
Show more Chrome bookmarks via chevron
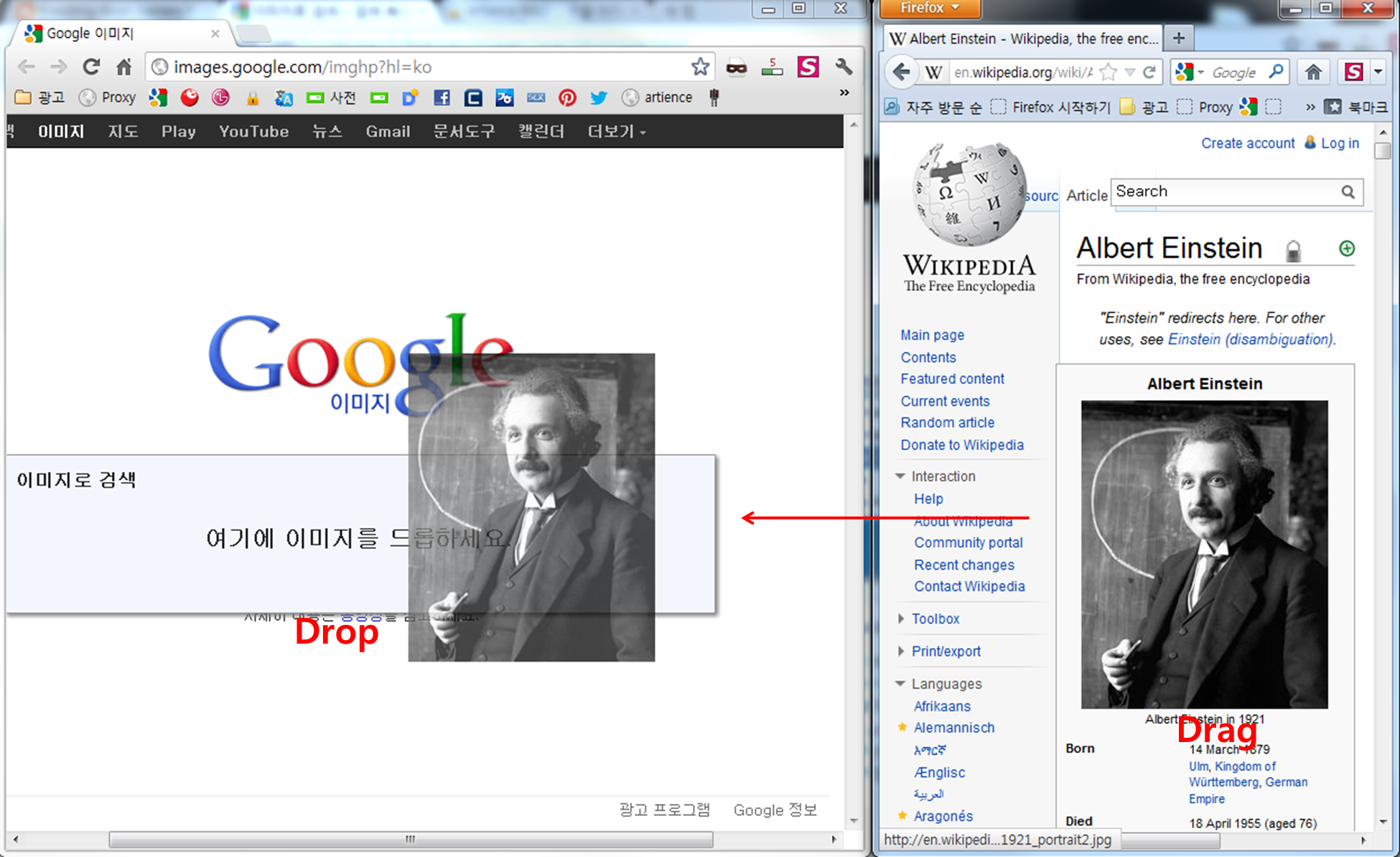click(844, 93)
